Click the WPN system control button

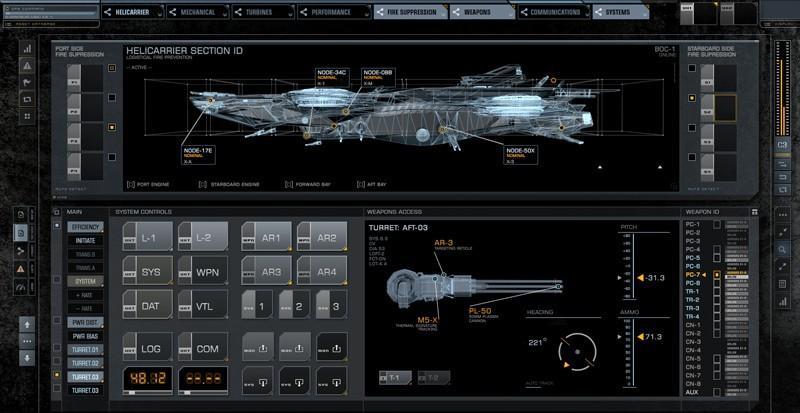click(203, 271)
